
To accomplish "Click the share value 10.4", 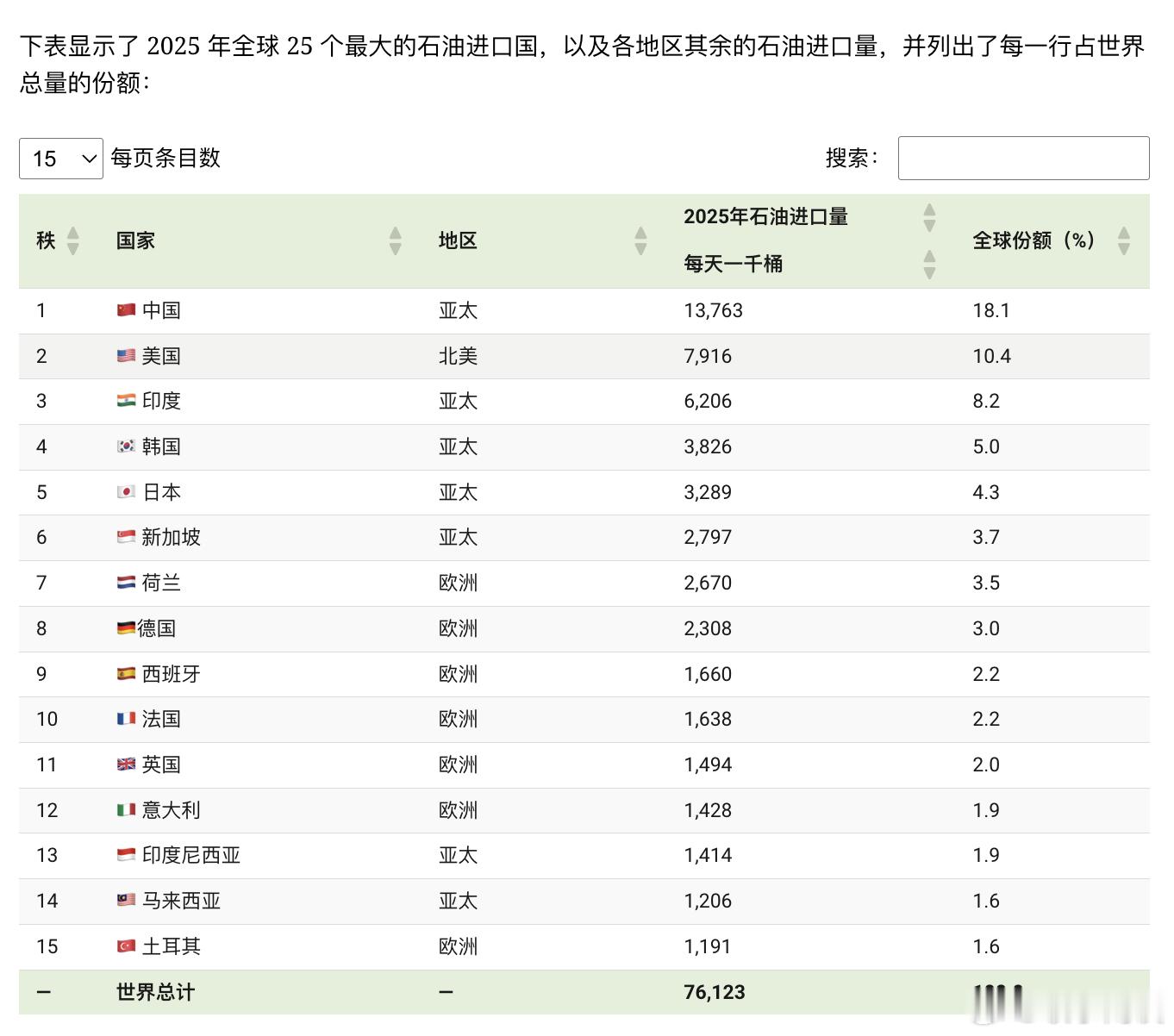I will tap(992, 356).
